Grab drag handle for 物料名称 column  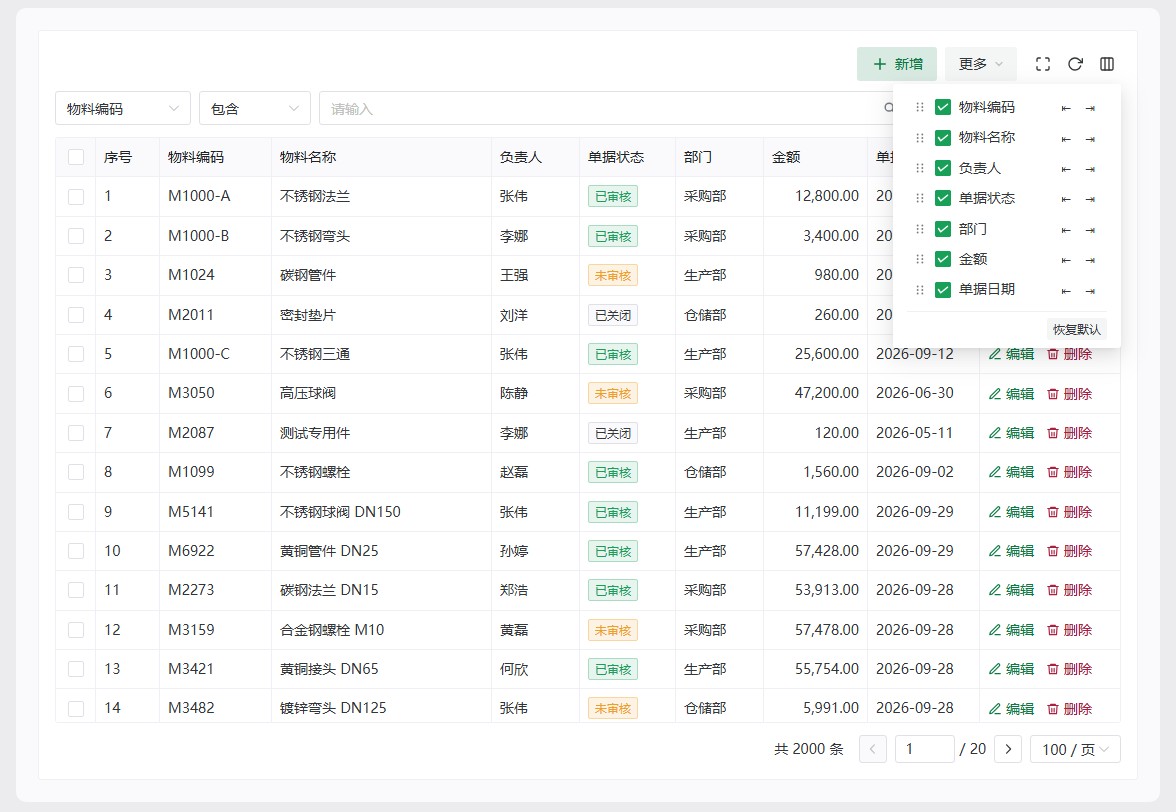point(920,138)
